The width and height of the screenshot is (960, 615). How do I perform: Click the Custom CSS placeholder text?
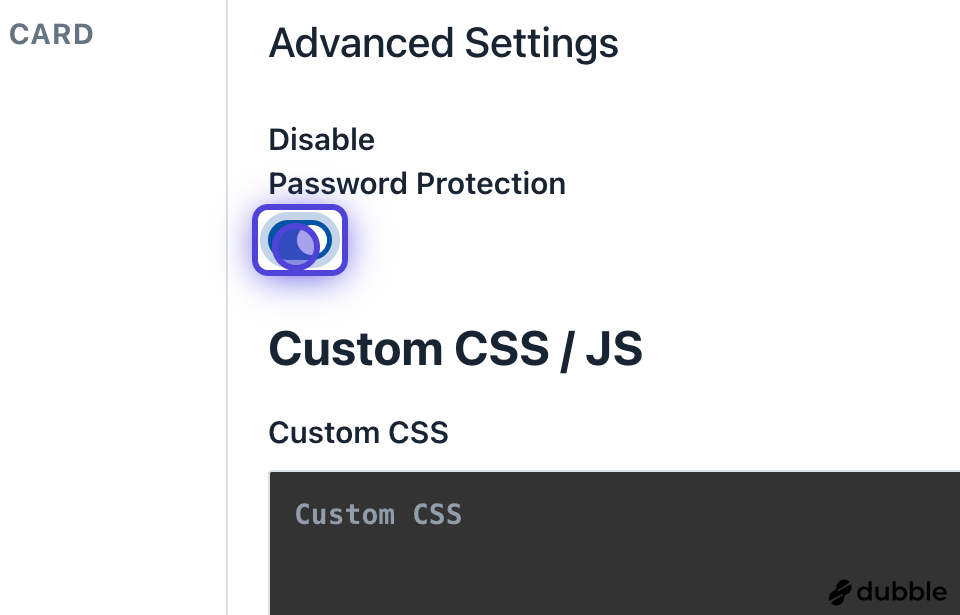[378, 514]
